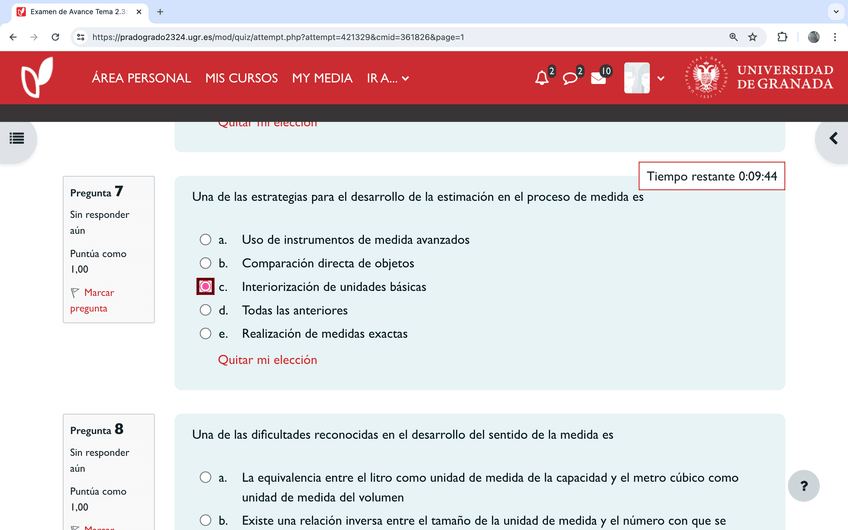Bookmark this page with star icon
Viewport: 848px width, 530px height.
tap(753, 37)
